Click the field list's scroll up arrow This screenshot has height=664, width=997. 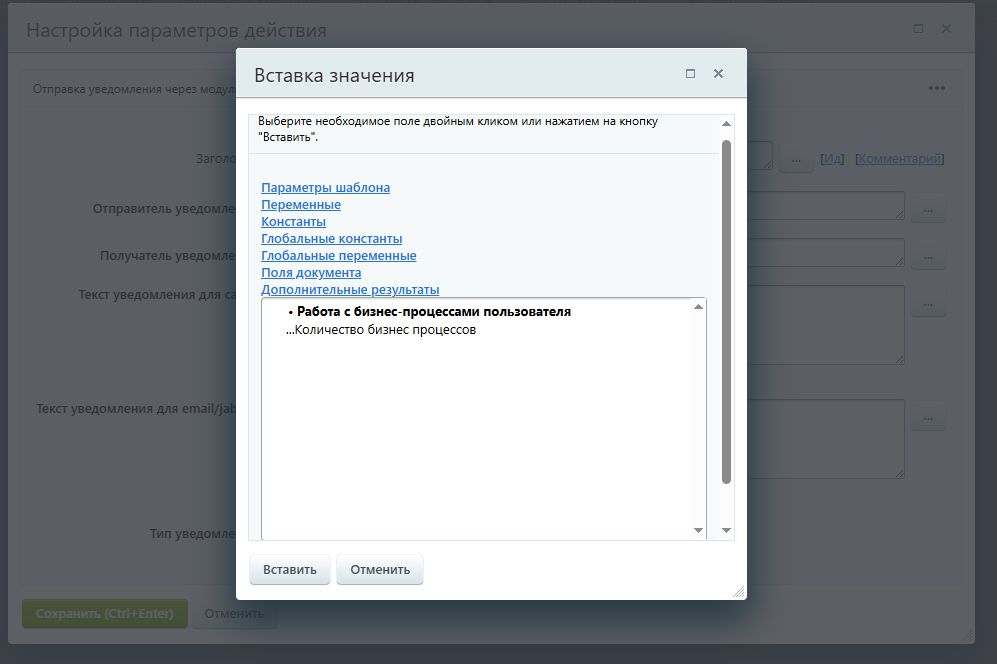pos(698,307)
